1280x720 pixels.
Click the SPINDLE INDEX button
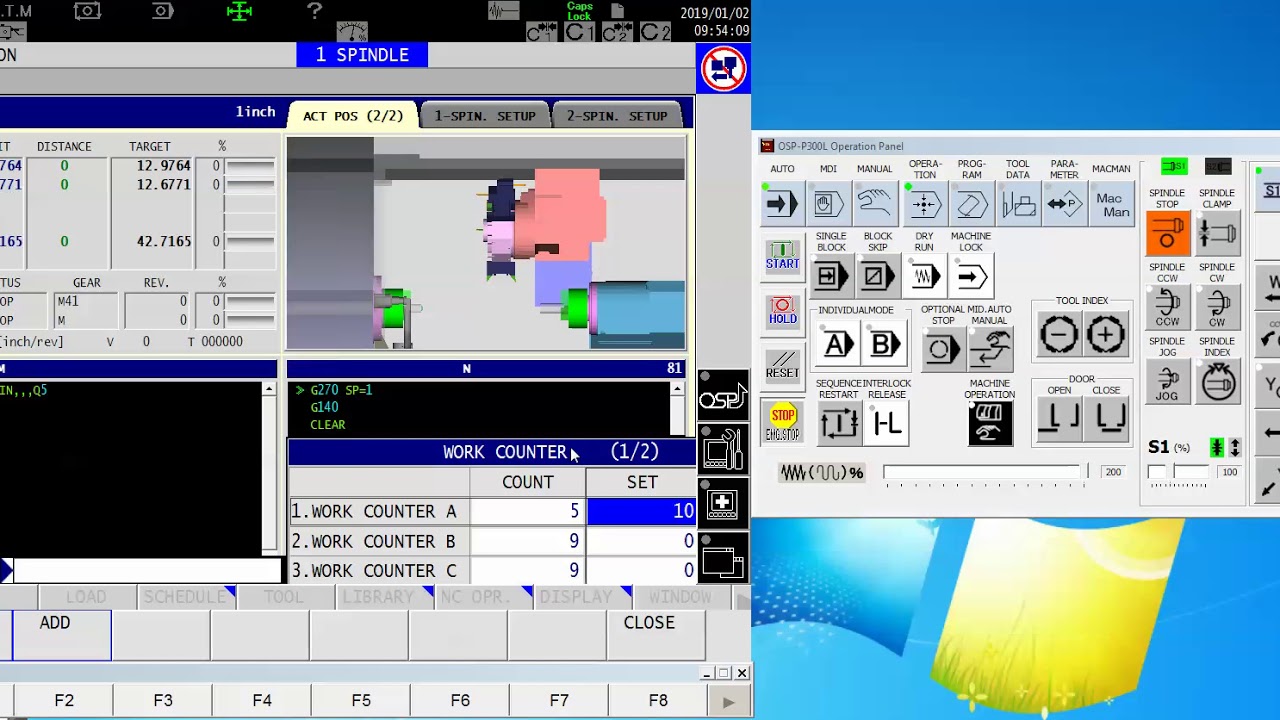pos(1217,382)
